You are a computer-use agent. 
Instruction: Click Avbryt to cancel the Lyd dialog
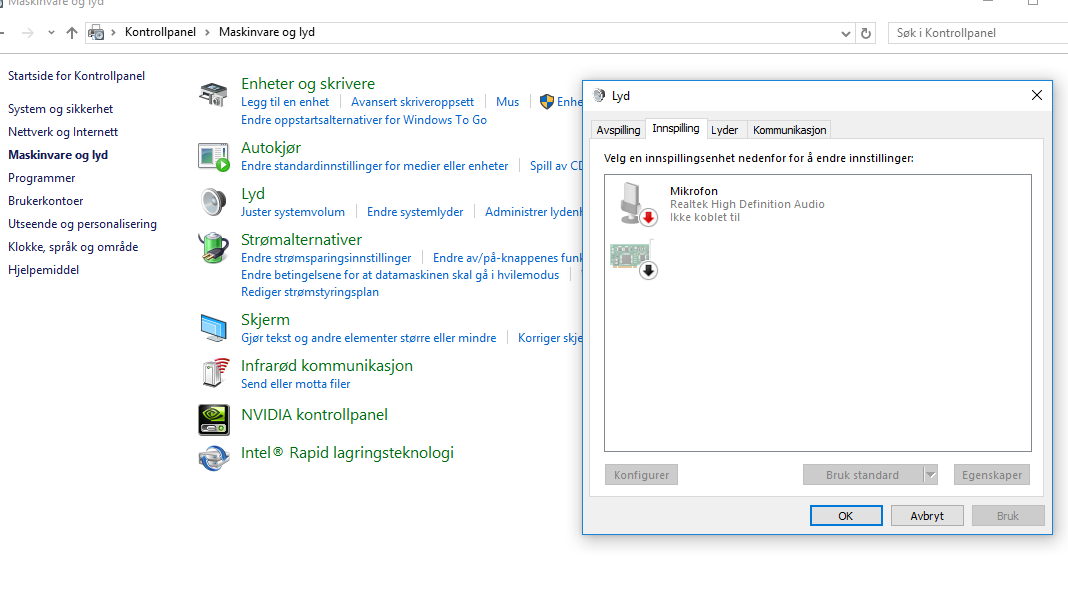click(x=927, y=516)
